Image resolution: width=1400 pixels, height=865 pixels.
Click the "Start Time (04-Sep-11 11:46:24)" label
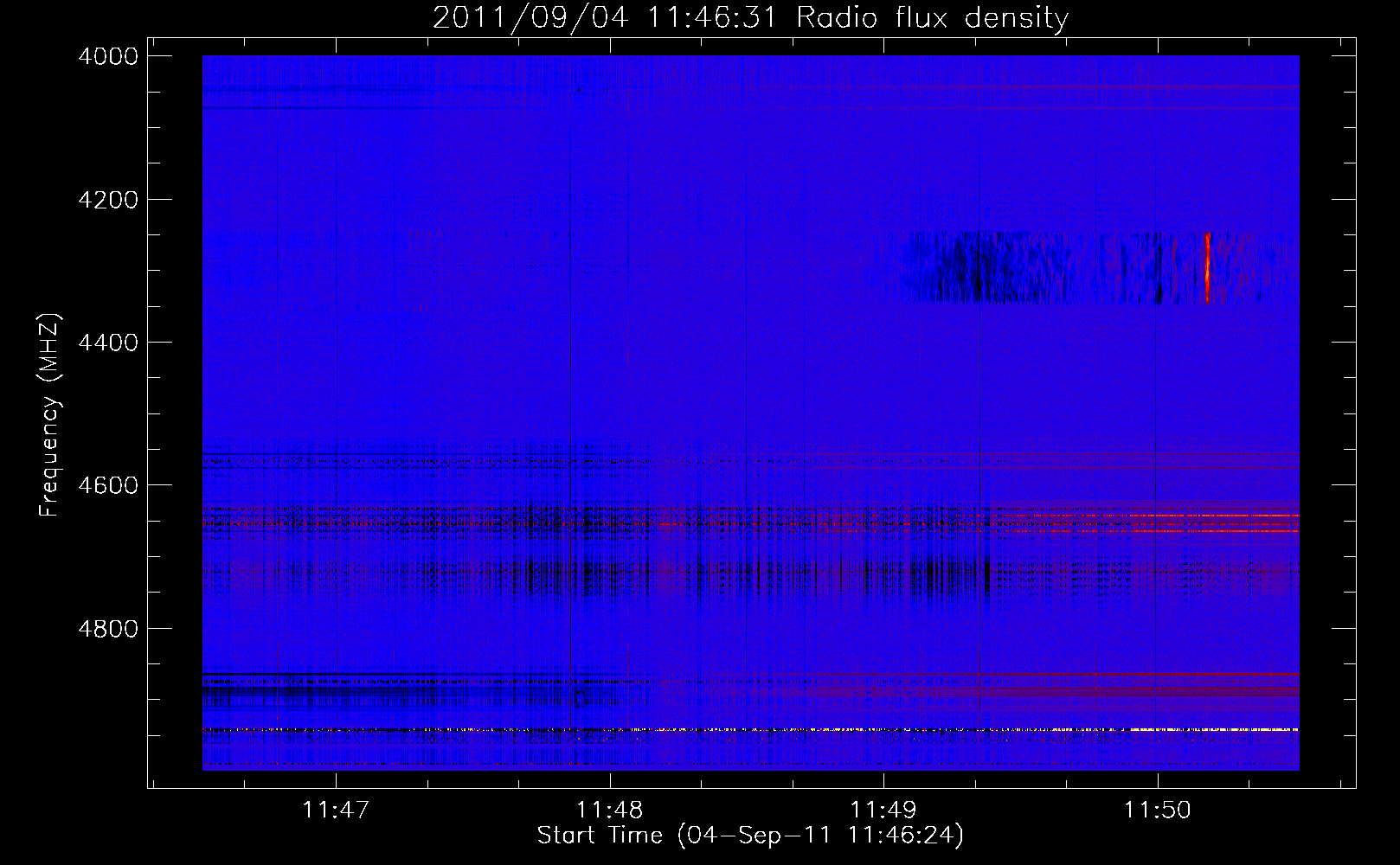click(750, 836)
